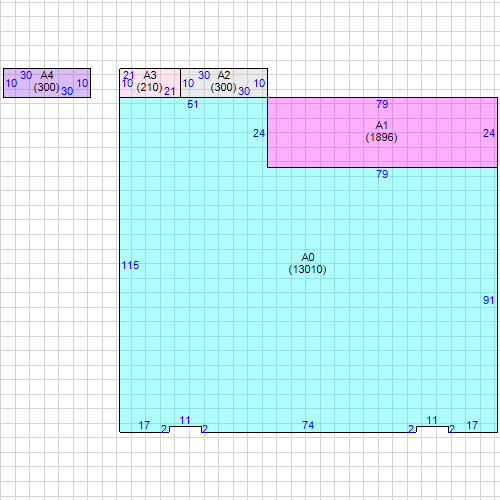Click the 91 dimension on A0's right wall
This screenshot has width=500, height=500.
coord(489,300)
